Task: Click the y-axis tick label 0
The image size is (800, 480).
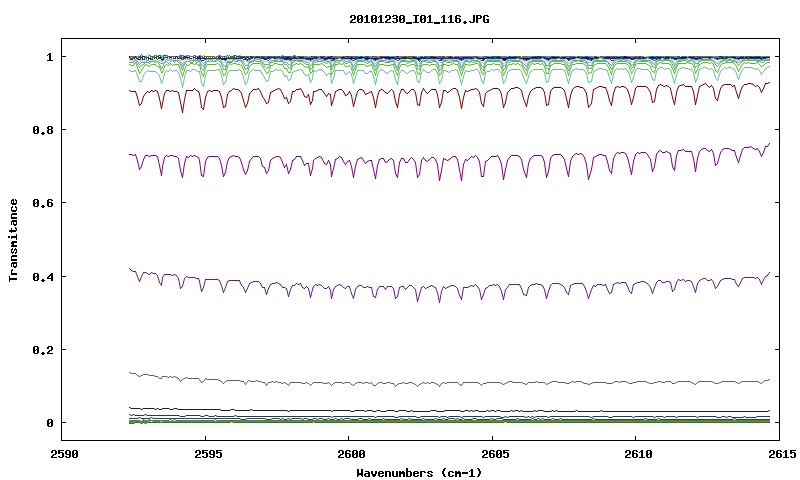Action: point(49,423)
